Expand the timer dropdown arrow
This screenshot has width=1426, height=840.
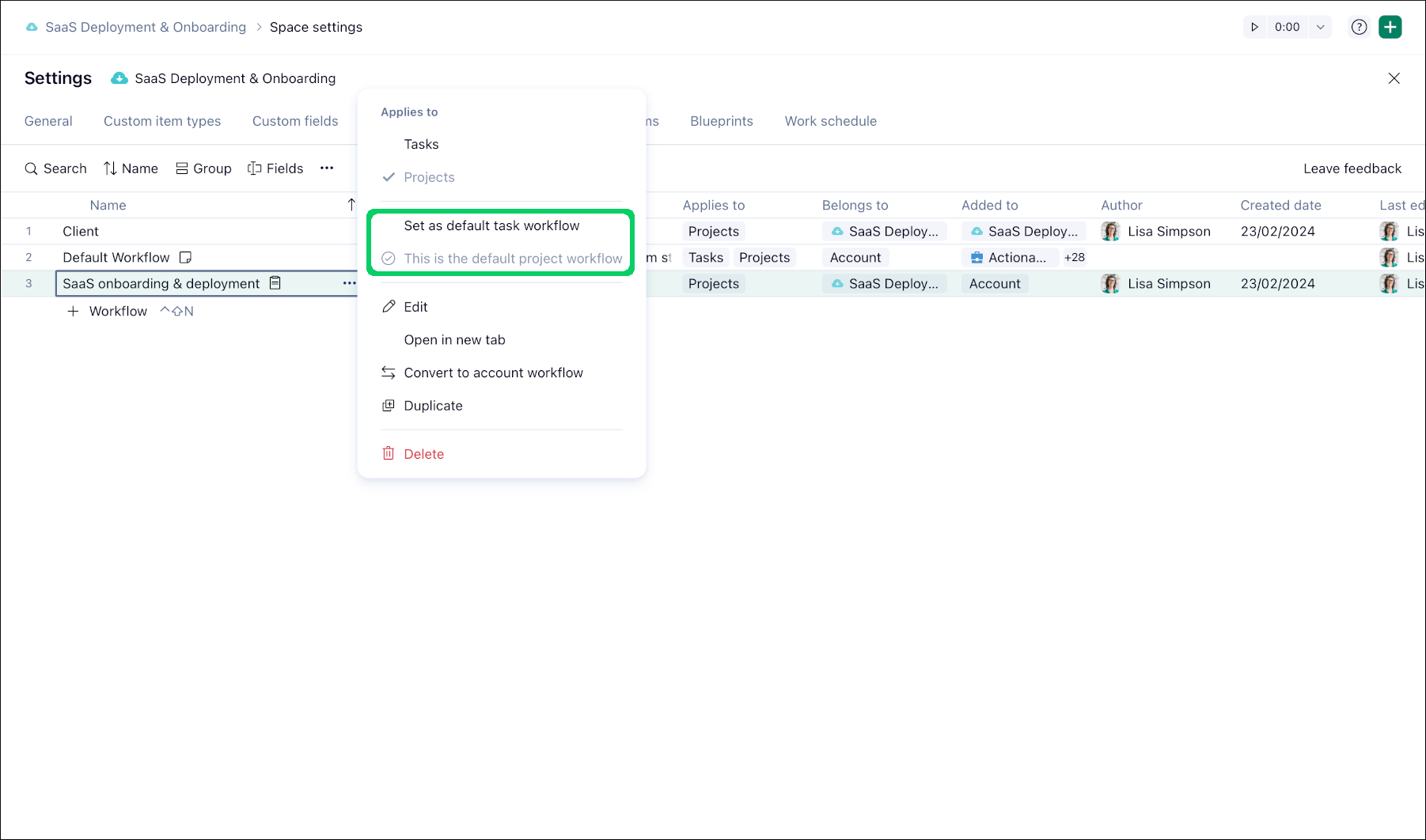(x=1320, y=27)
